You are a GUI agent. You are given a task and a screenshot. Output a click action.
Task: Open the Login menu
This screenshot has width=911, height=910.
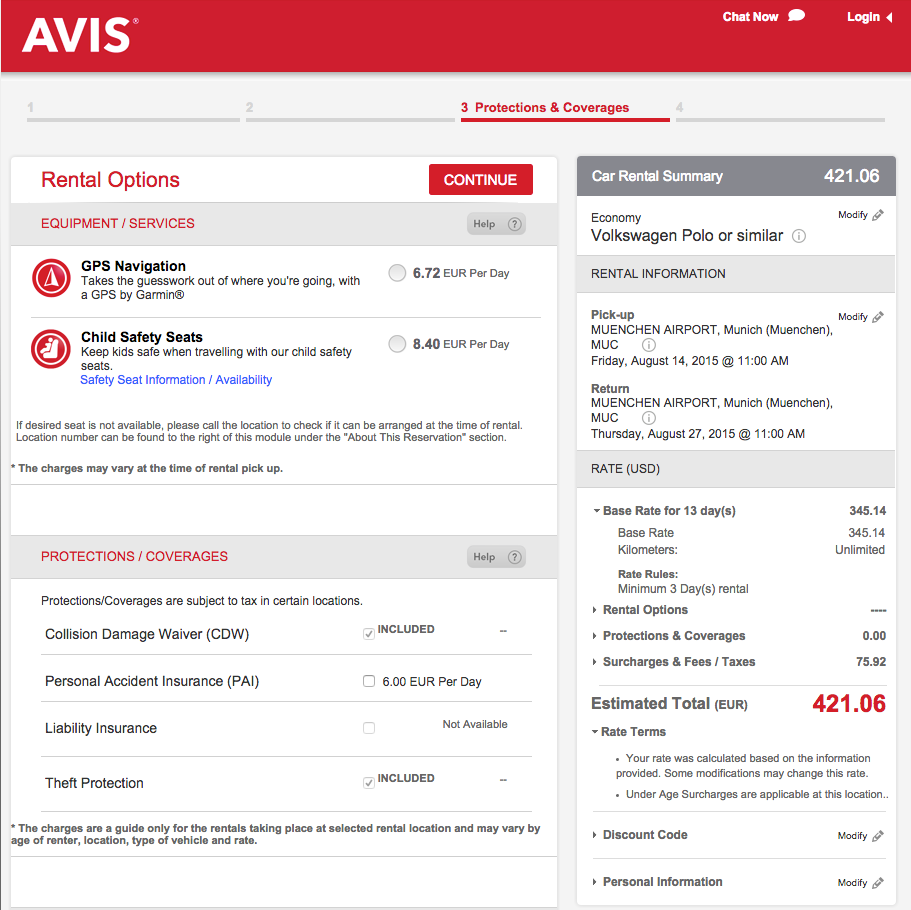click(x=868, y=17)
